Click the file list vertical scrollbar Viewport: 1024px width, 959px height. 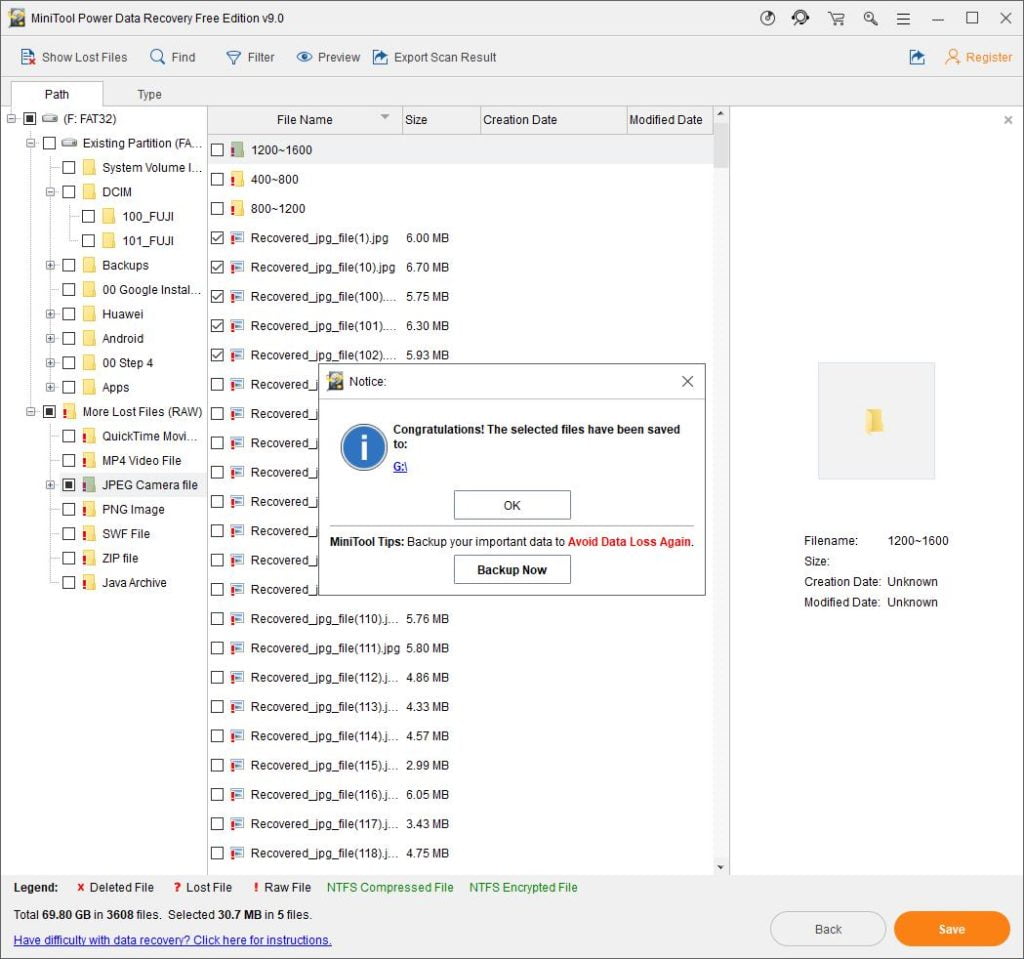click(x=721, y=500)
